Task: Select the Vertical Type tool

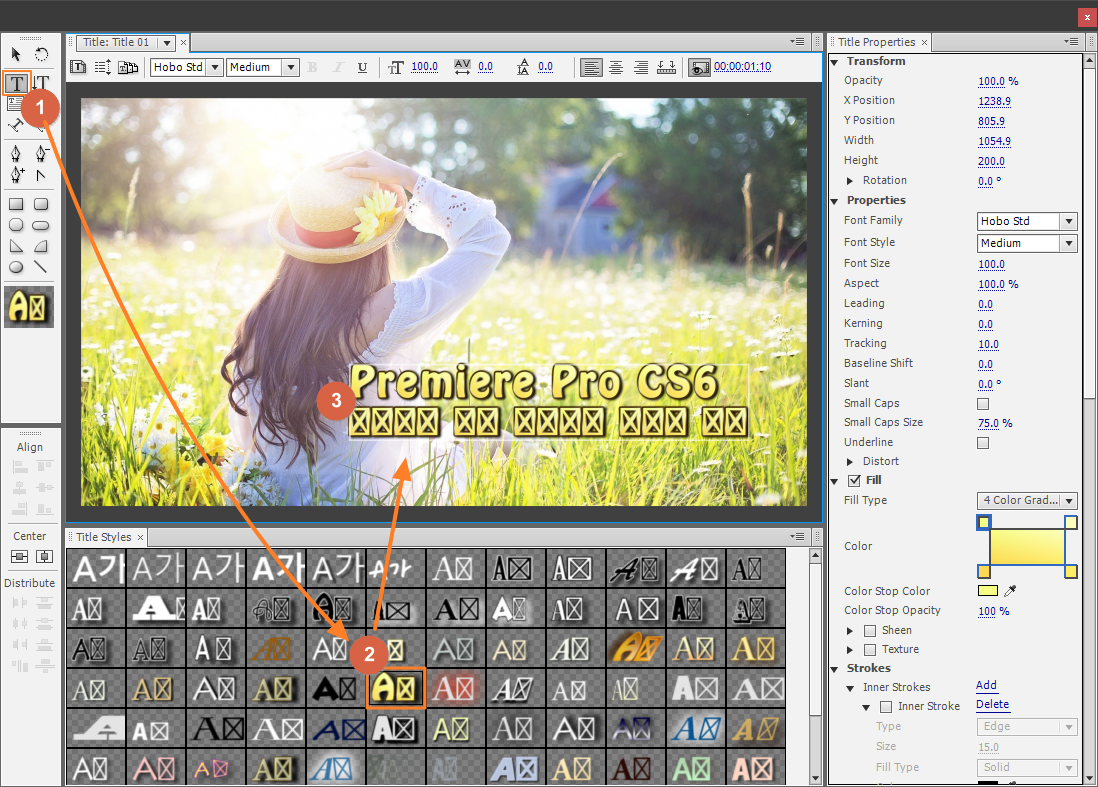Action: [x=41, y=83]
